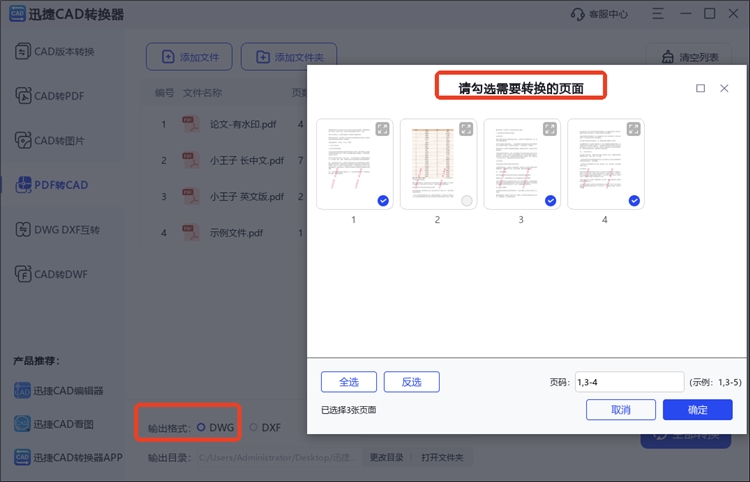
Task: Select file name 示例文件.pdf
Action: (x=236, y=233)
